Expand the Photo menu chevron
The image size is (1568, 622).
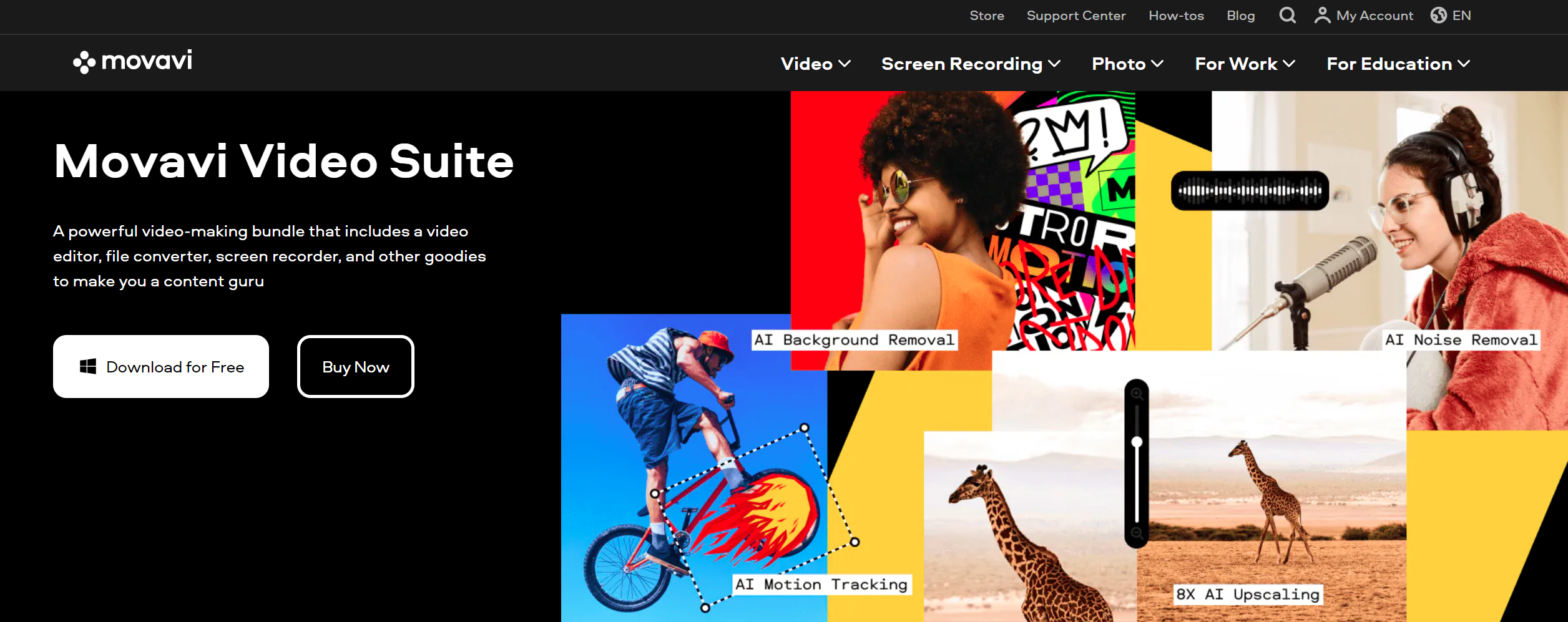pos(1157,64)
